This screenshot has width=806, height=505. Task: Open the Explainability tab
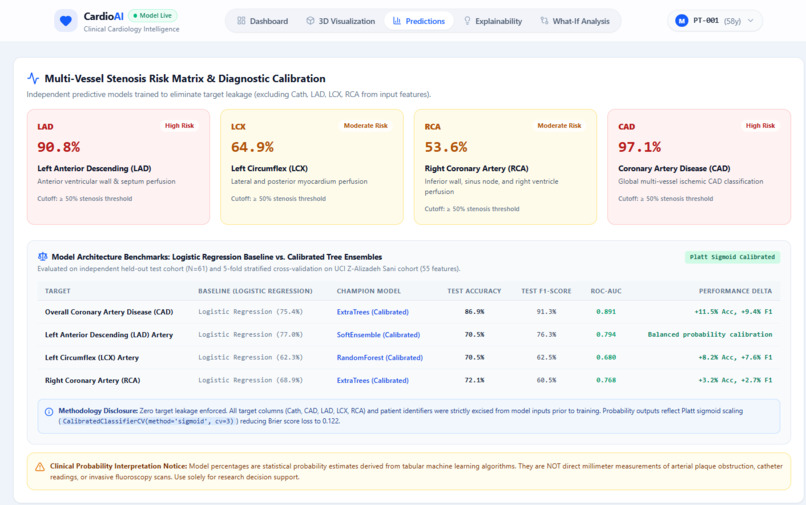pyautogui.click(x=493, y=21)
